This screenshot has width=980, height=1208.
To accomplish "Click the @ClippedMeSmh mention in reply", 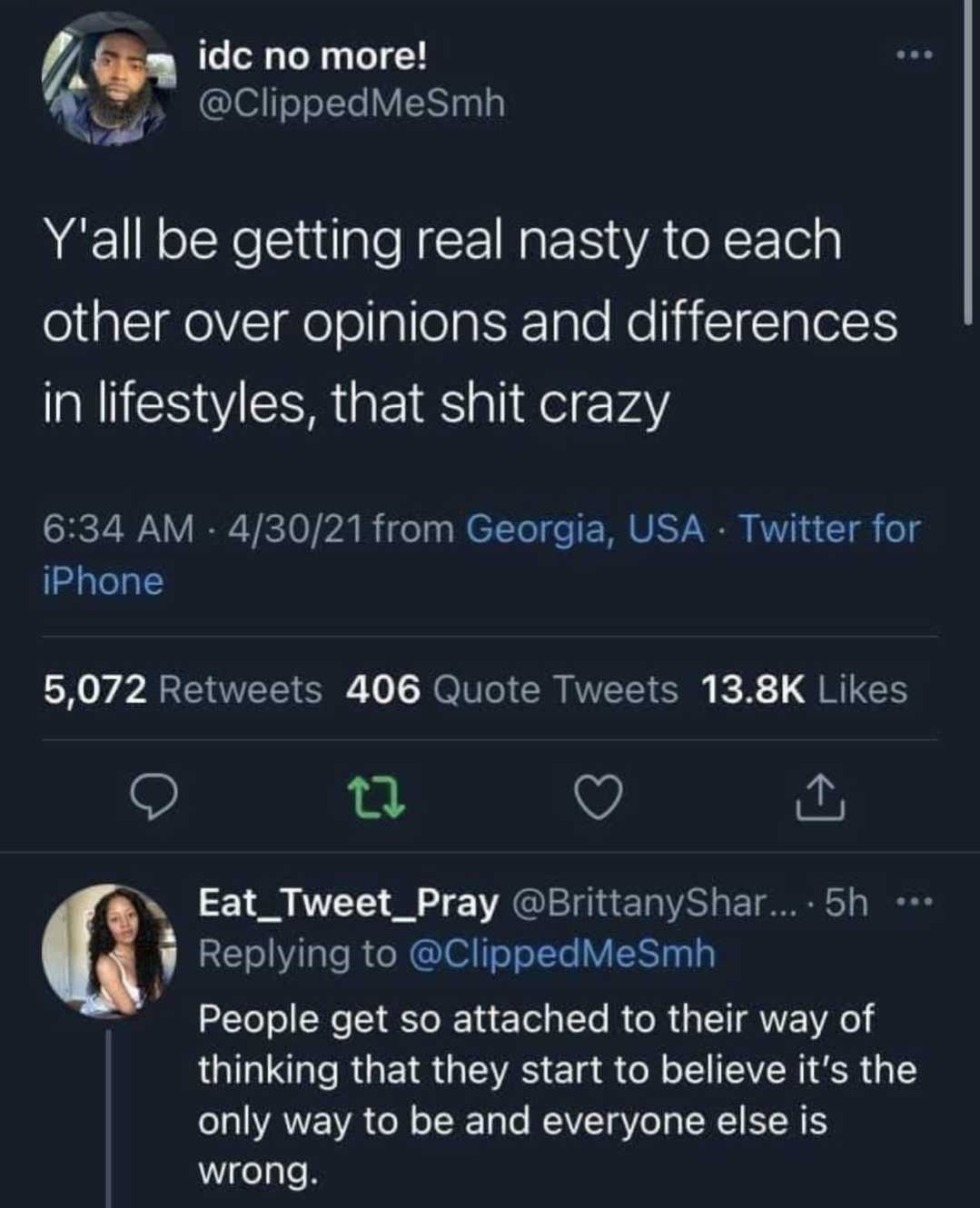I will pyautogui.click(x=563, y=954).
